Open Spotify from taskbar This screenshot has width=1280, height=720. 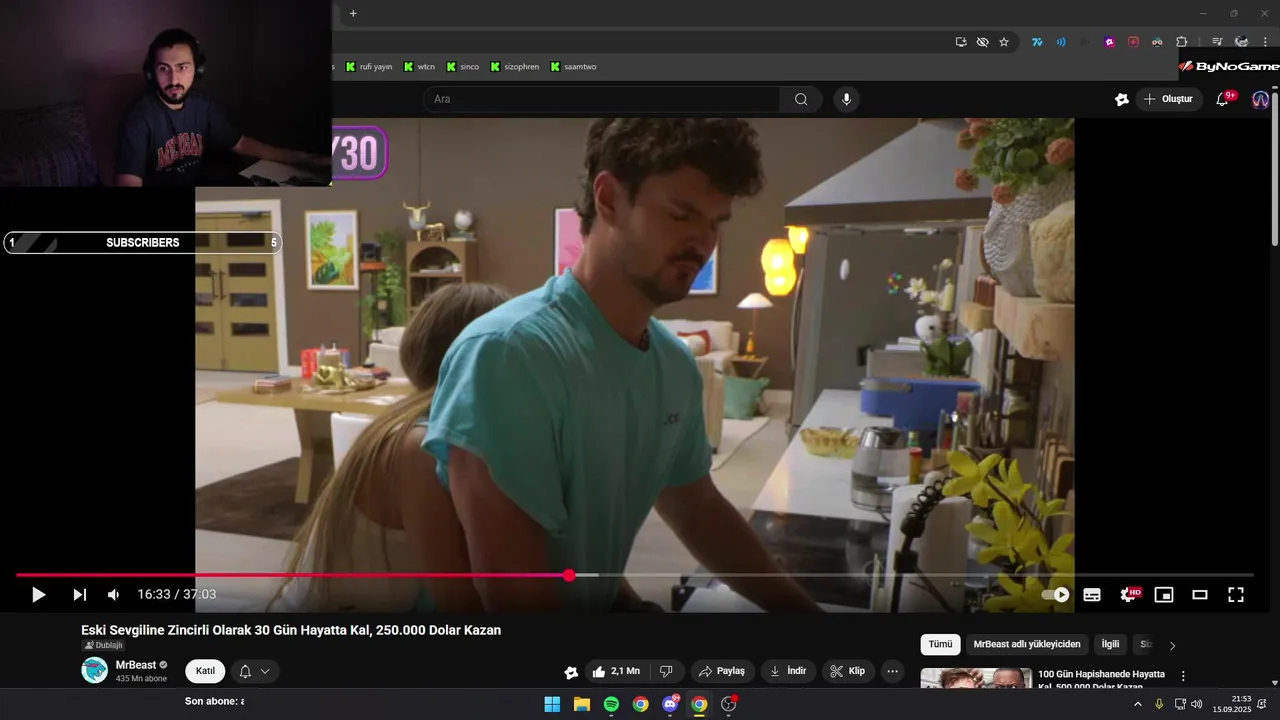[x=611, y=704]
